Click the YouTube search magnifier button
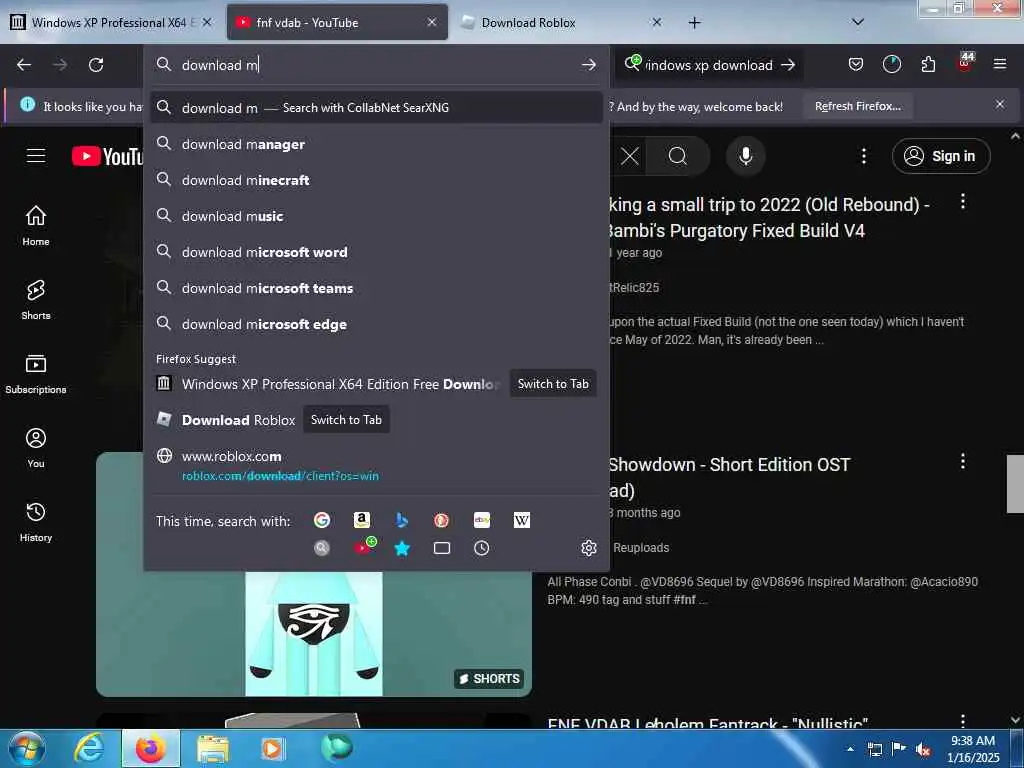Screen dimensions: 1024x768 pos(678,155)
